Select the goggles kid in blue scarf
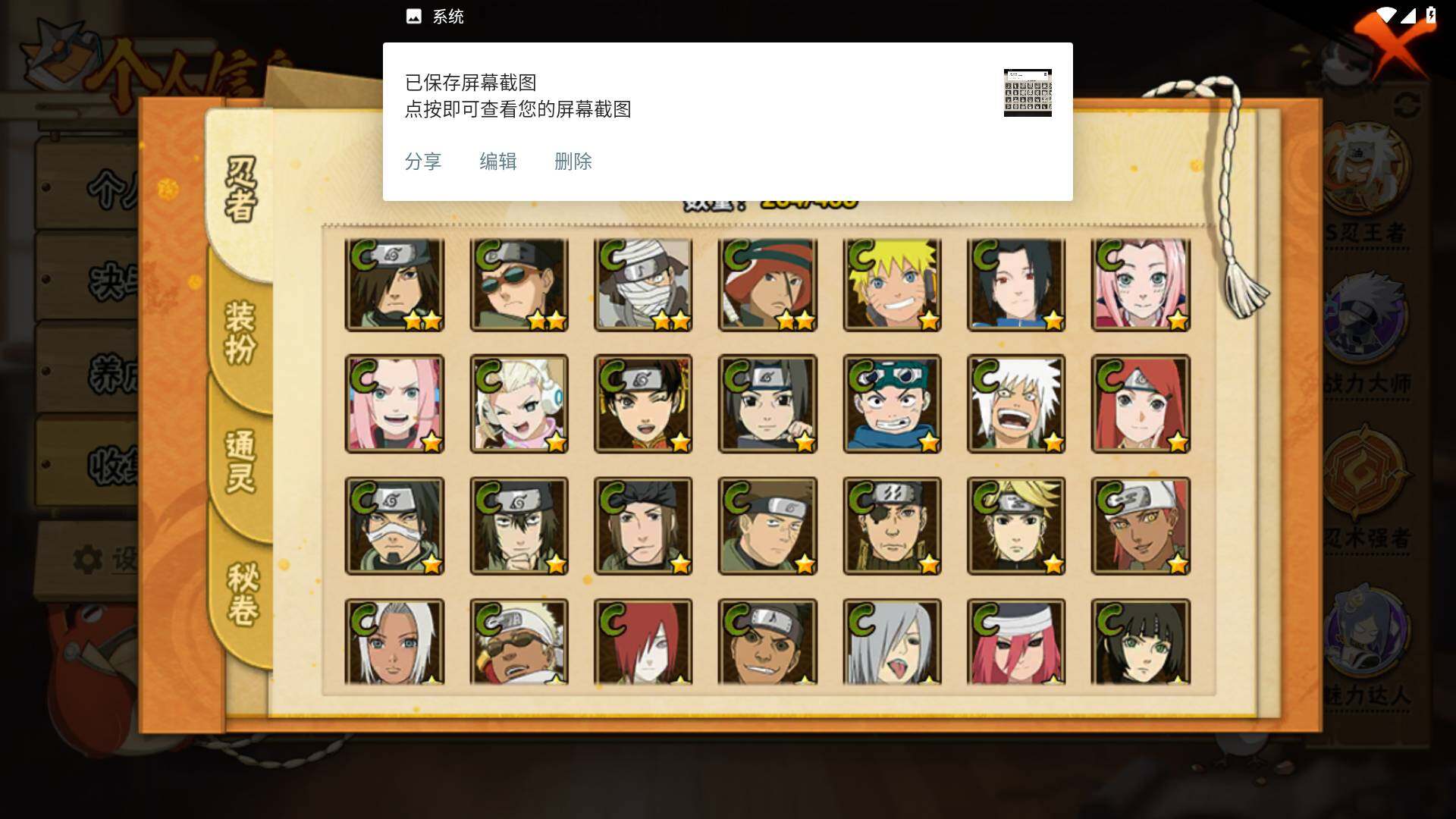The width and height of the screenshot is (1456, 819). pyautogui.click(x=892, y=403)
